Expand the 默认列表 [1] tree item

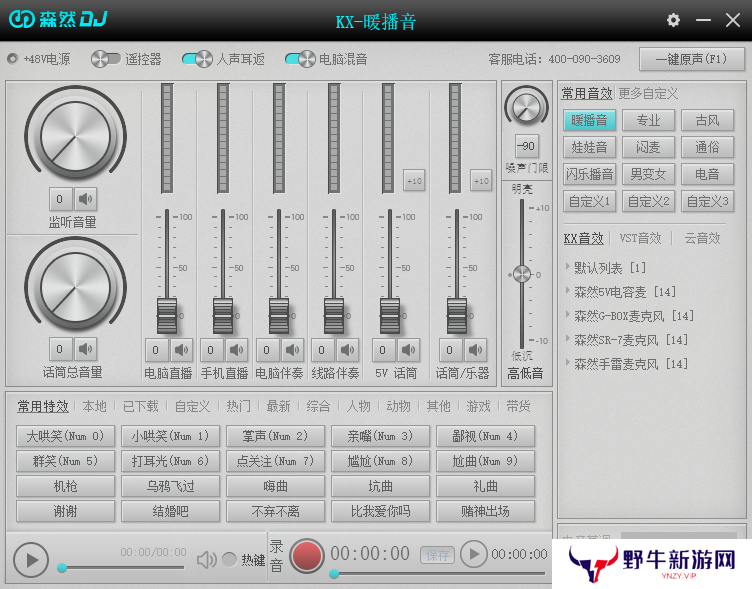click(x=568, y=266)
